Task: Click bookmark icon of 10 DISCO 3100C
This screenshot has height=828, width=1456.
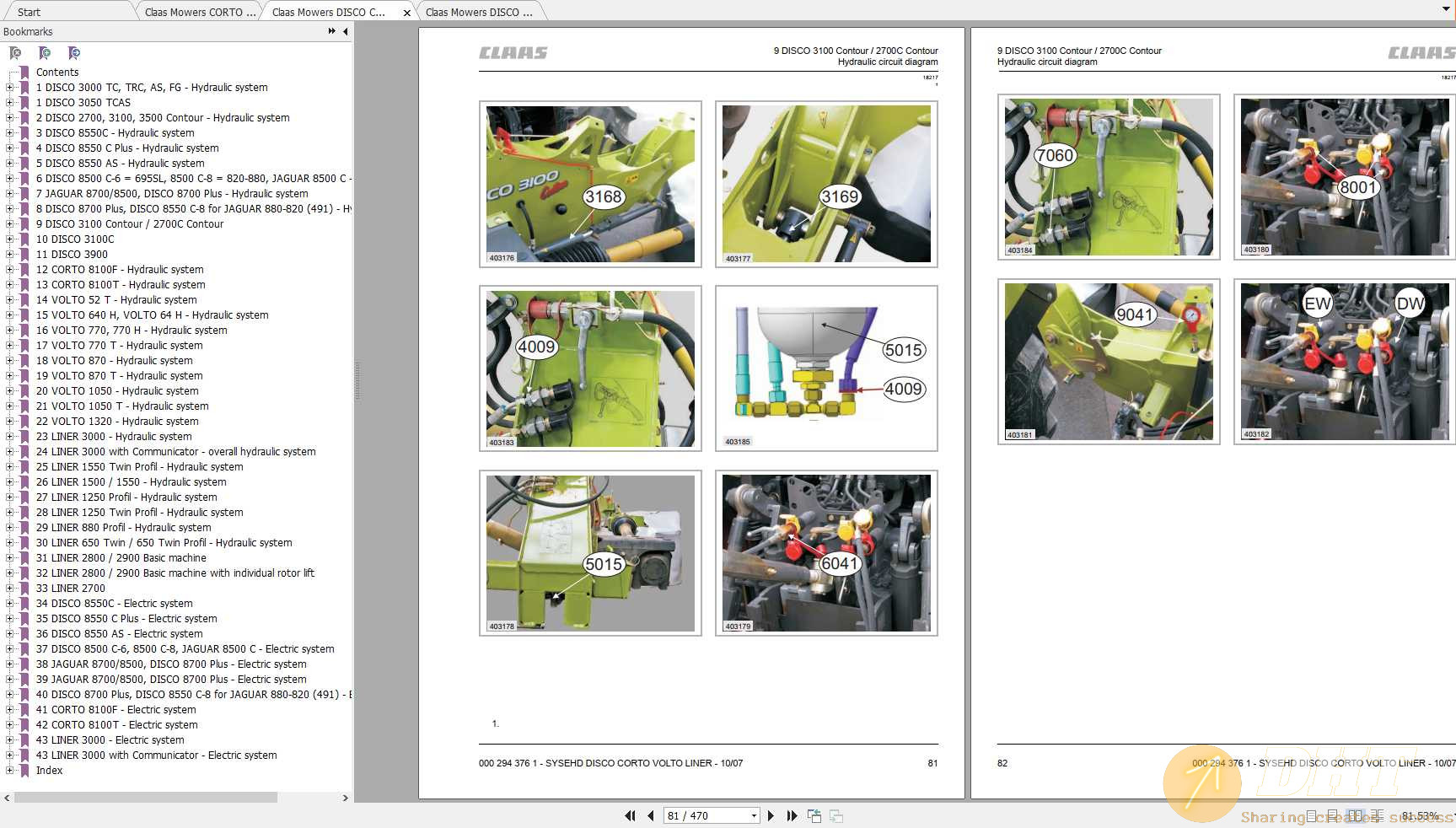Action: pos(24,239)
